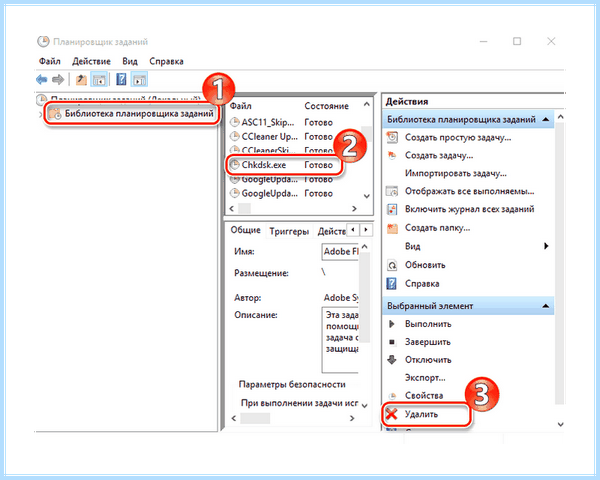Click actions pane scroll-down arrow
The width and height of the screenshot is (600, 480).
[x=561, y=424]
